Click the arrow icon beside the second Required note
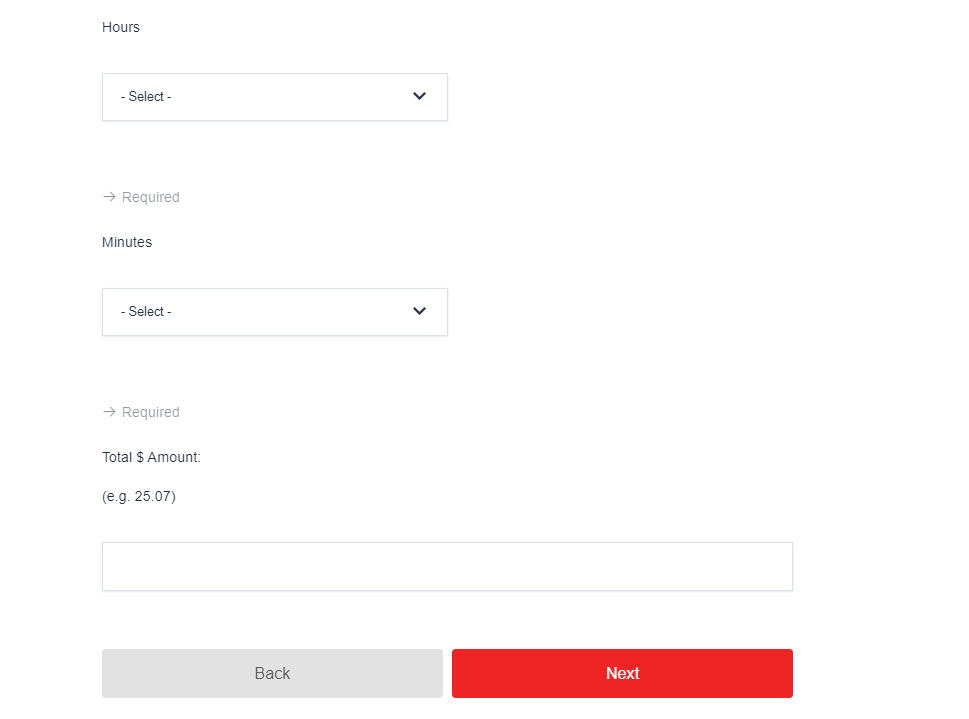This screenshot has height=719, width=969. [109, 411]
